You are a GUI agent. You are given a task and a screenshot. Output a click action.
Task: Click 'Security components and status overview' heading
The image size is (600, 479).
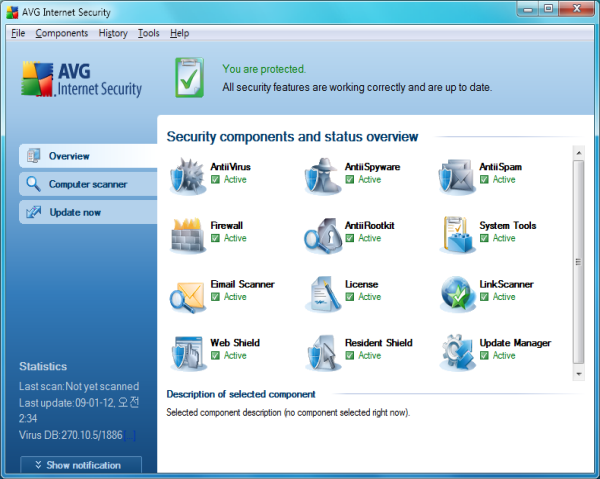pyautogui.click(x=292, y=137)
